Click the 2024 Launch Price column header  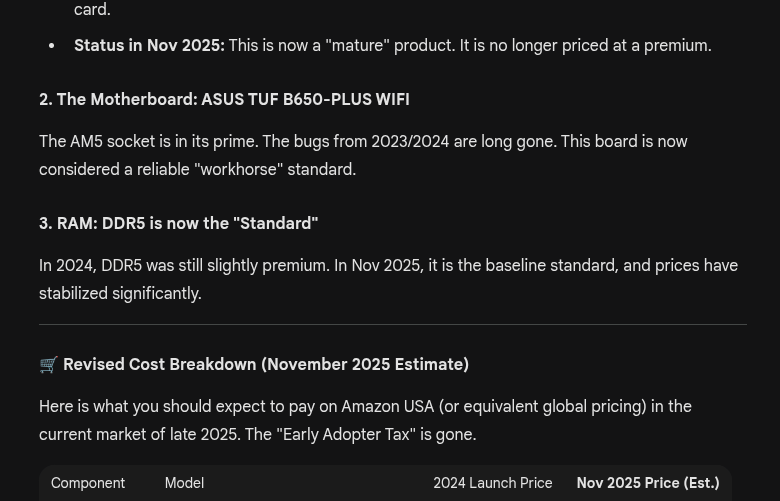point(492,483)
